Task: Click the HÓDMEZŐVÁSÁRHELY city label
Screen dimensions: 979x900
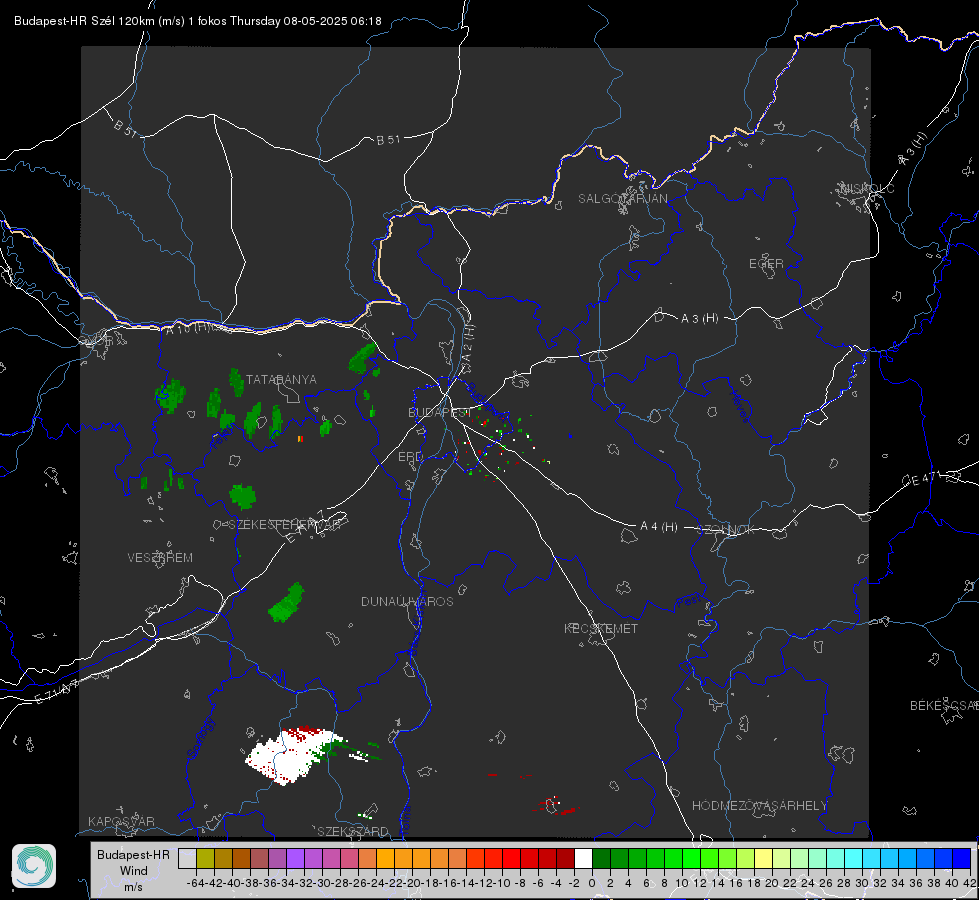Action: click(759, 806)
